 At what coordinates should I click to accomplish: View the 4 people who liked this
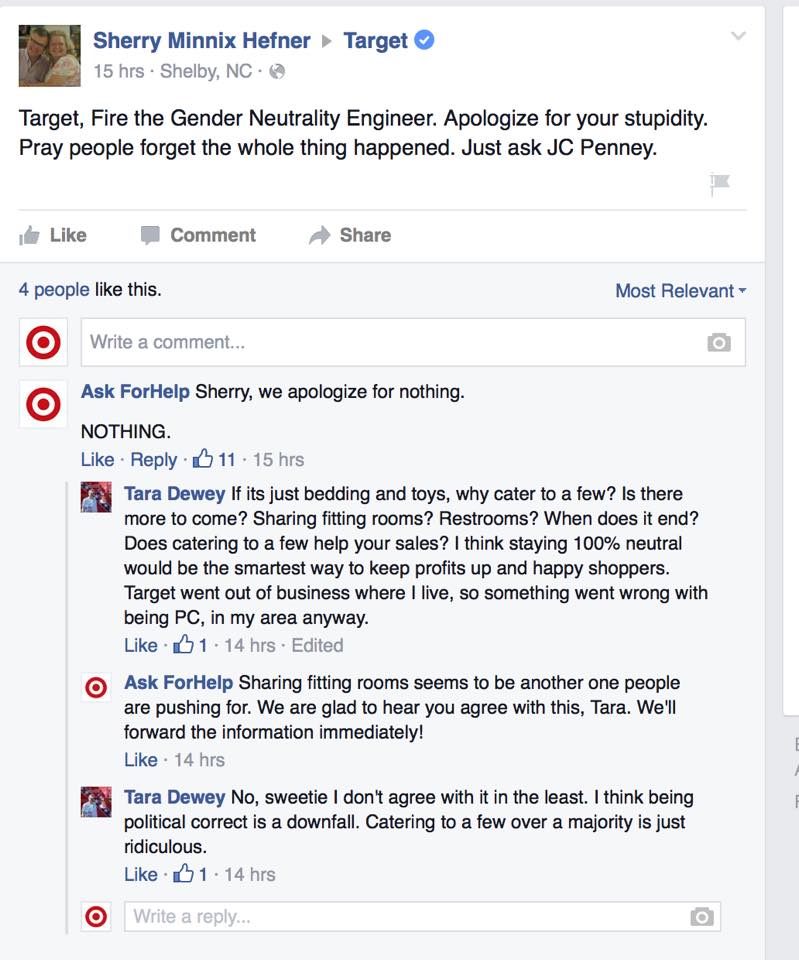[x=53, y=290]
